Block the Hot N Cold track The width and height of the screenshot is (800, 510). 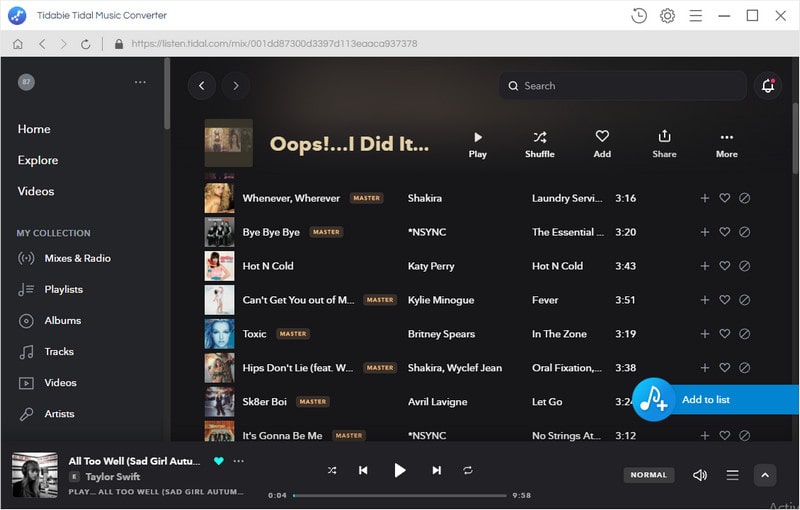pos(744,266)
